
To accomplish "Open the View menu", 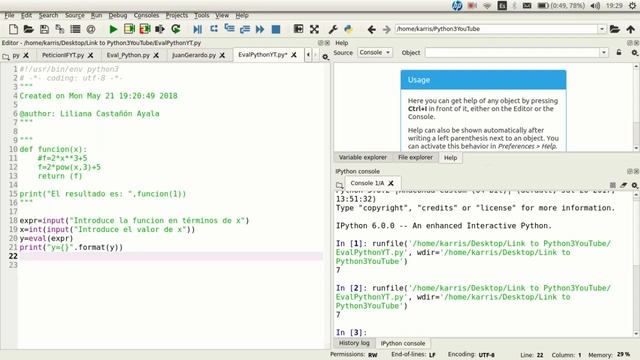I will pyautogui.click(x=222, y=16).
